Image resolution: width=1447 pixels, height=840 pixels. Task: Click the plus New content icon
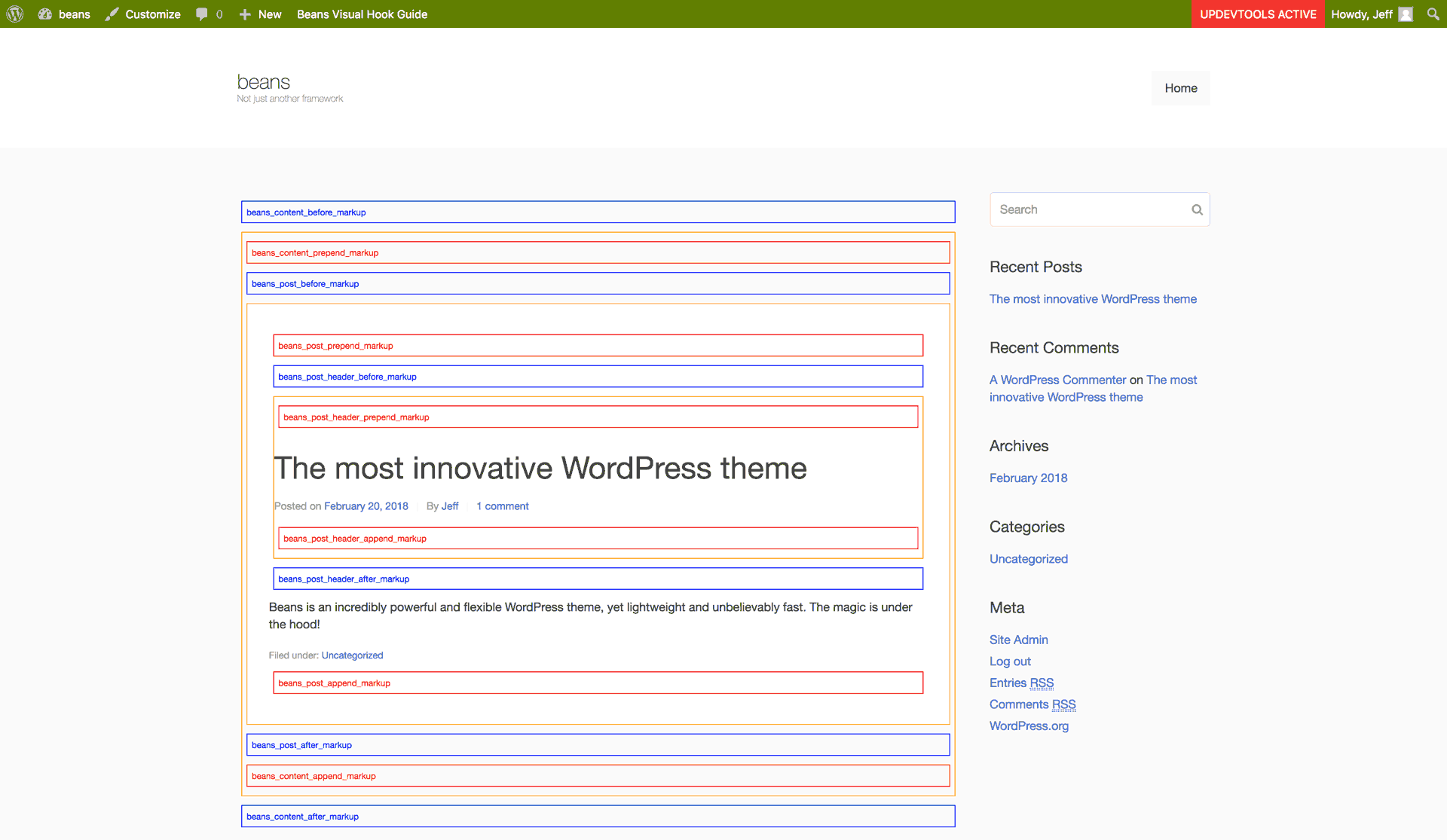[x=245, y=14]
